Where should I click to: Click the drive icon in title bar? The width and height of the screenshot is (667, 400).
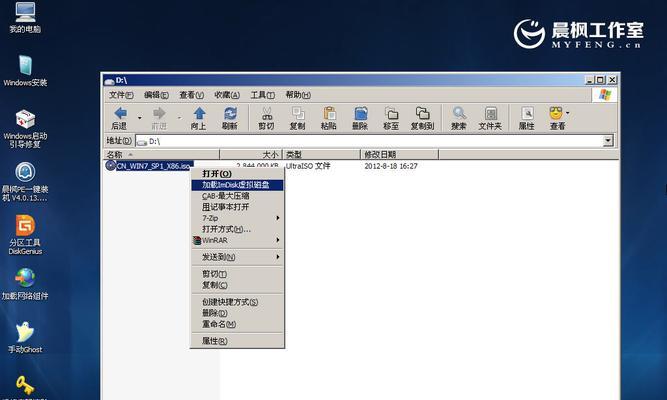(x=109, y=80)
